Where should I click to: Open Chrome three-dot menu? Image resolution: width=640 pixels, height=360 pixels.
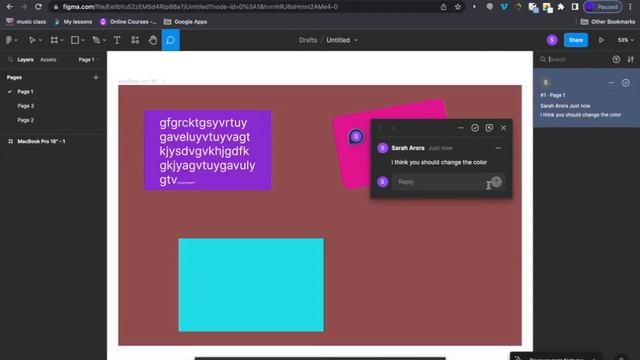[631, 7]
